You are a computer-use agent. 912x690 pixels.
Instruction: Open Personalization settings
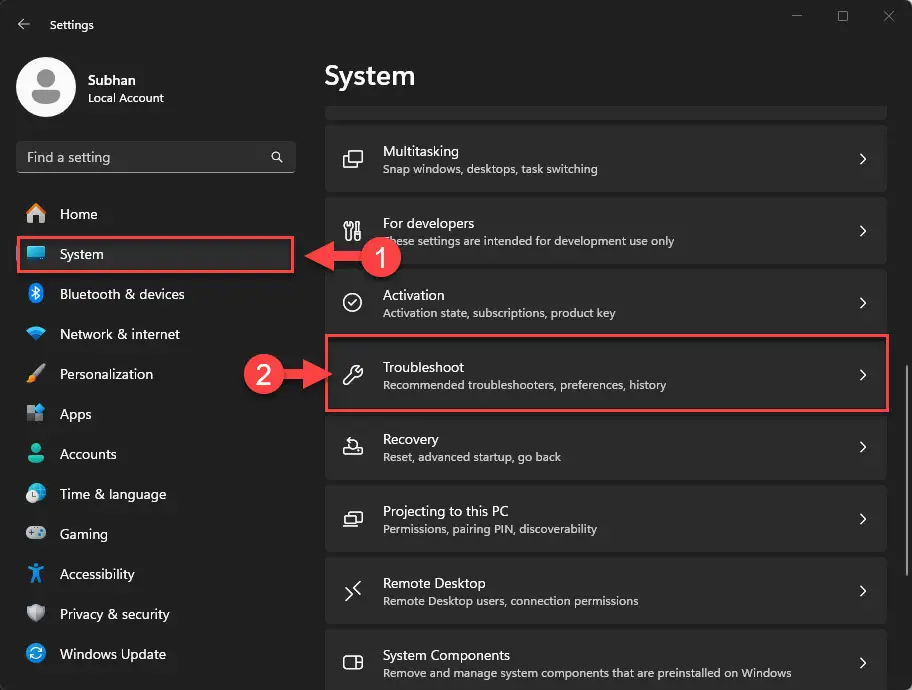(155, 374)
